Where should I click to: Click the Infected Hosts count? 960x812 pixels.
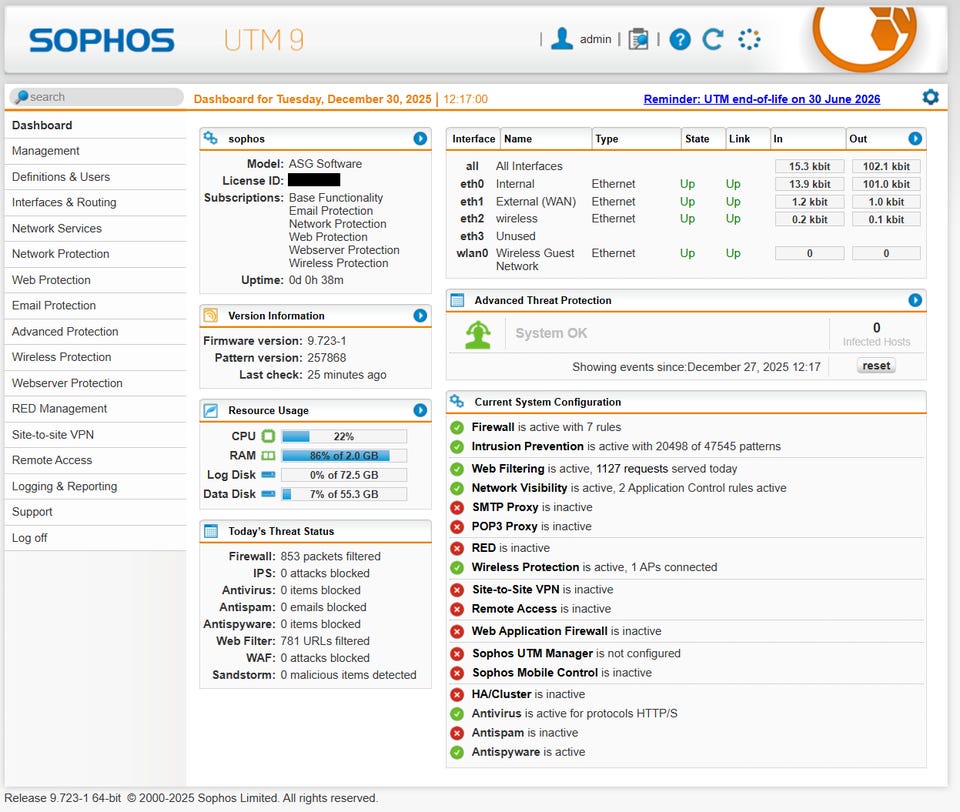[876, 328]
